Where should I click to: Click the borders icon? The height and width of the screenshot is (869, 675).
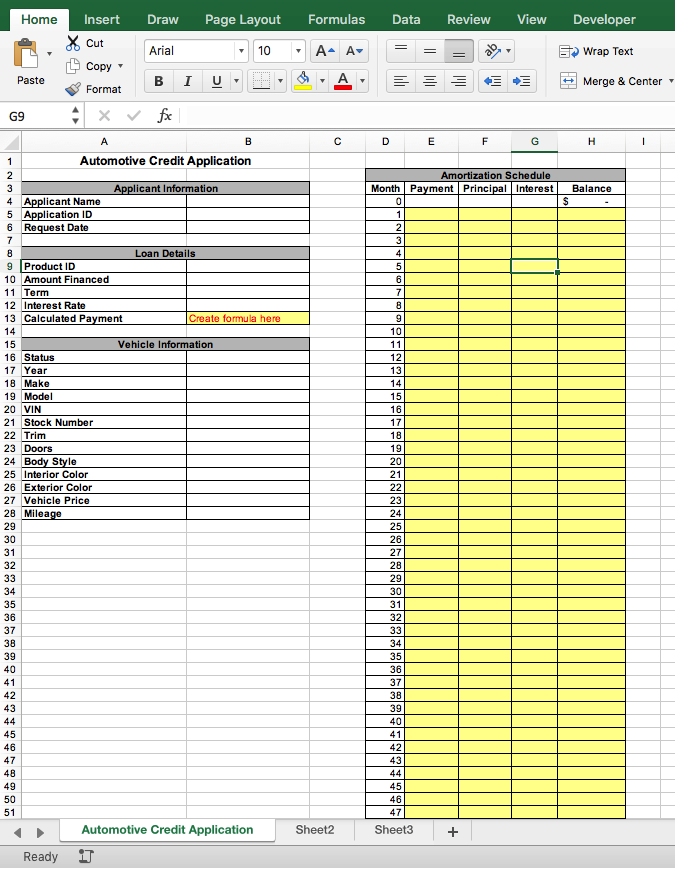point(261,81)
